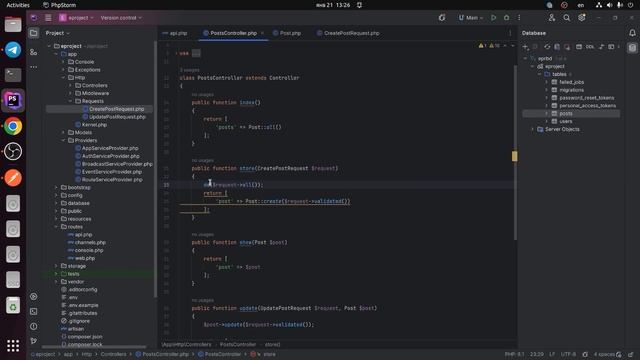Collapse the Providers folder
The height and width of the screenshot is (360, 640).
click(63, 140)
